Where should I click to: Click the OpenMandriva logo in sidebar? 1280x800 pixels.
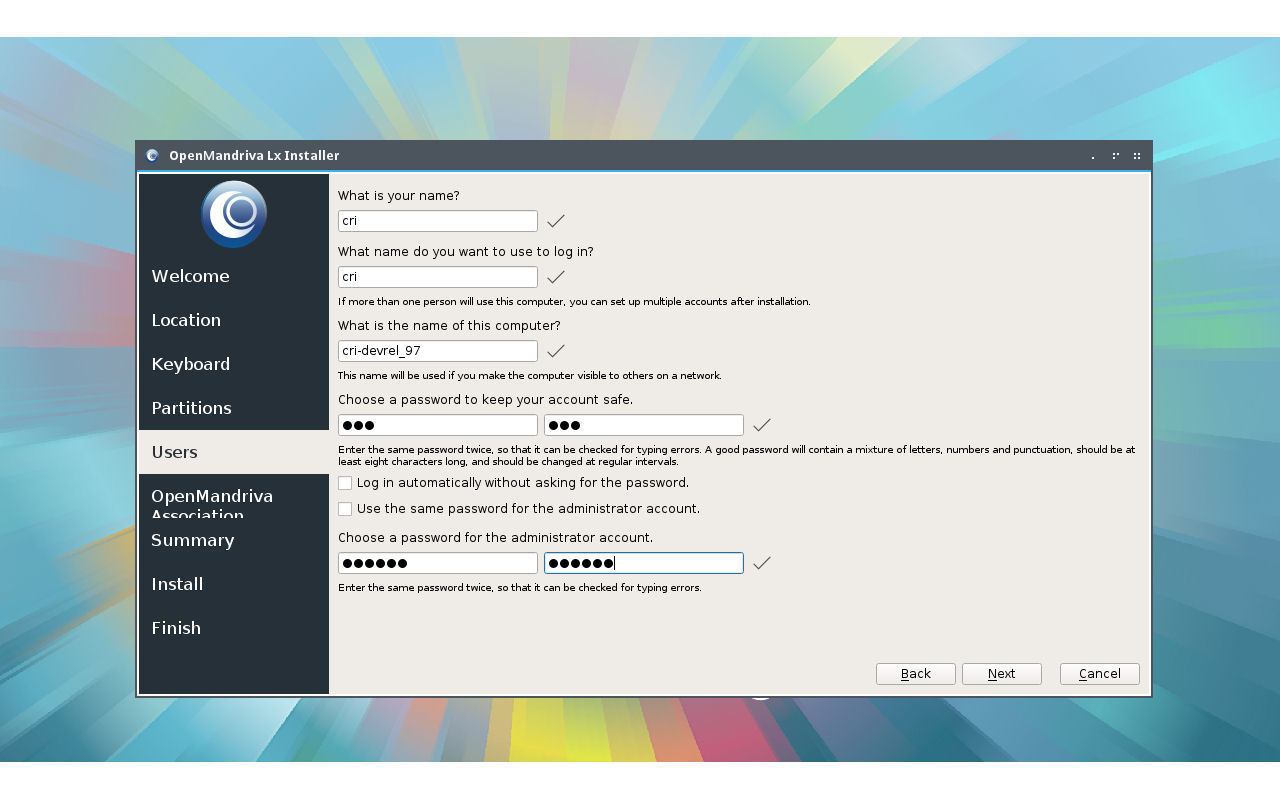(233, 214)
